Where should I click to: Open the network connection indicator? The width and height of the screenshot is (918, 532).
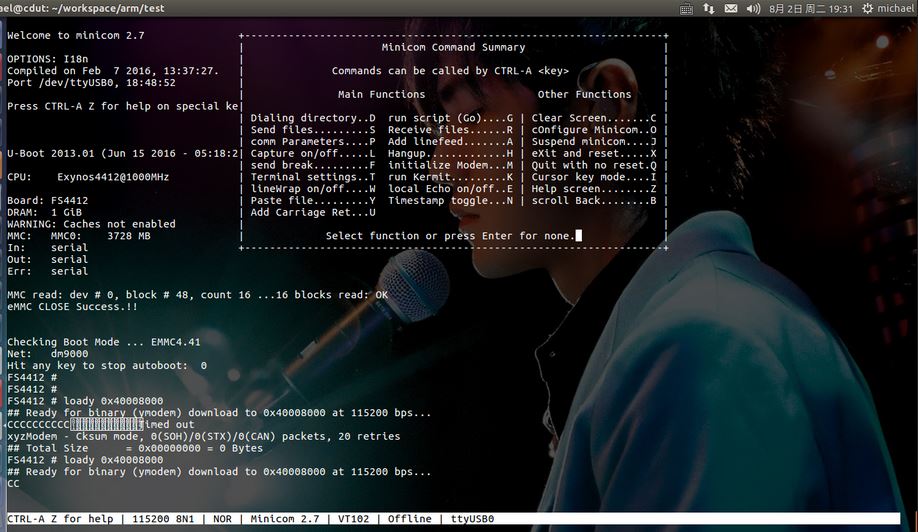708,8
